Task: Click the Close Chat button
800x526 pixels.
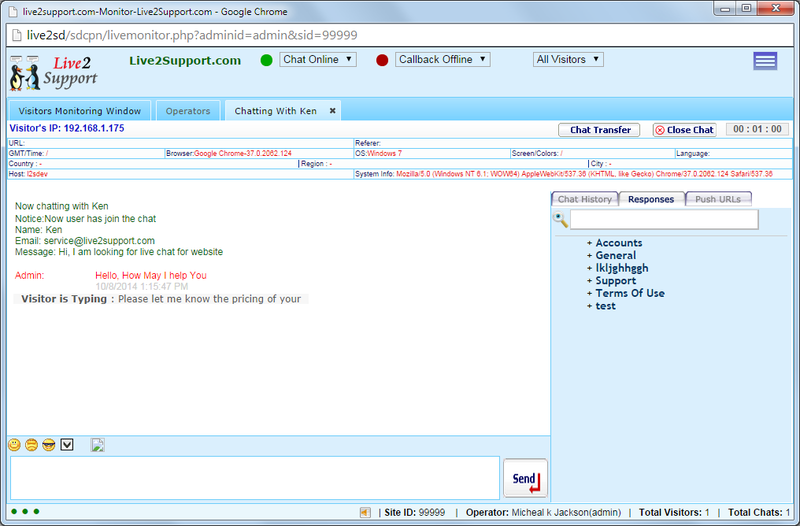Action: [684, 130]
